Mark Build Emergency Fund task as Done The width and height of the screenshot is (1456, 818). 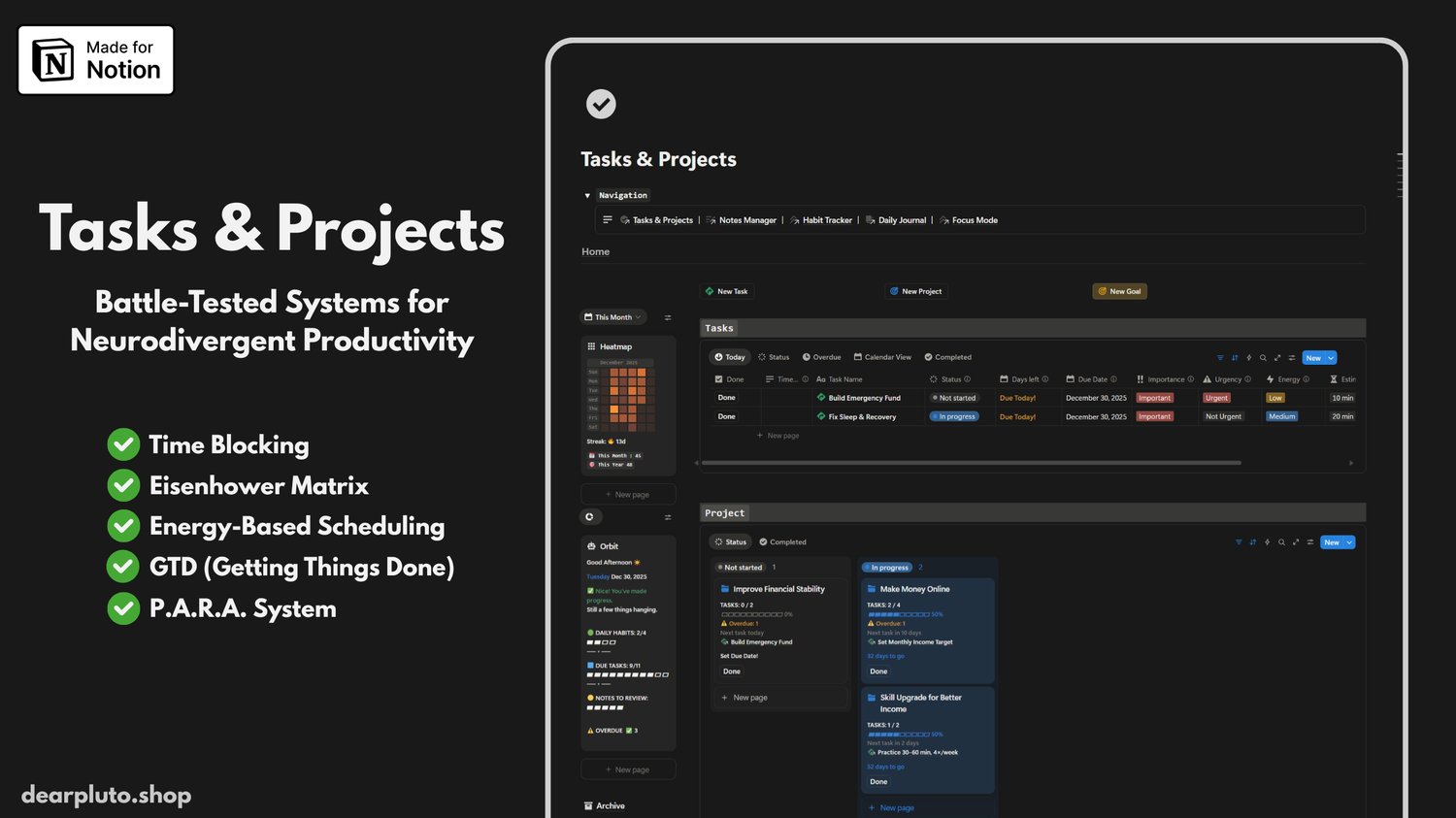tap(727, 398)
